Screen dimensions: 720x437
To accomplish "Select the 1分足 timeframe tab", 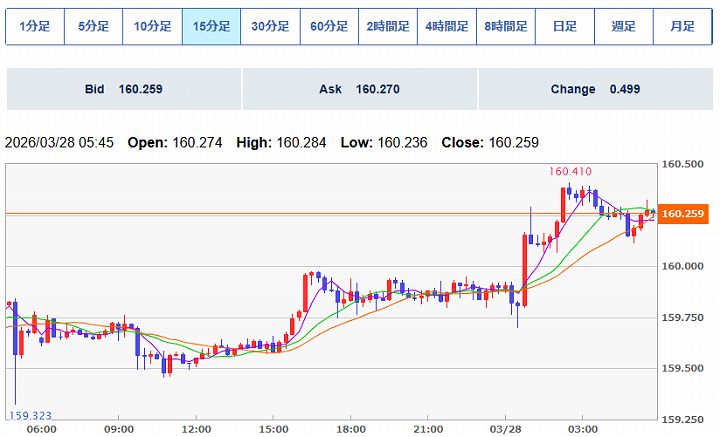I will tap(34, 27).
